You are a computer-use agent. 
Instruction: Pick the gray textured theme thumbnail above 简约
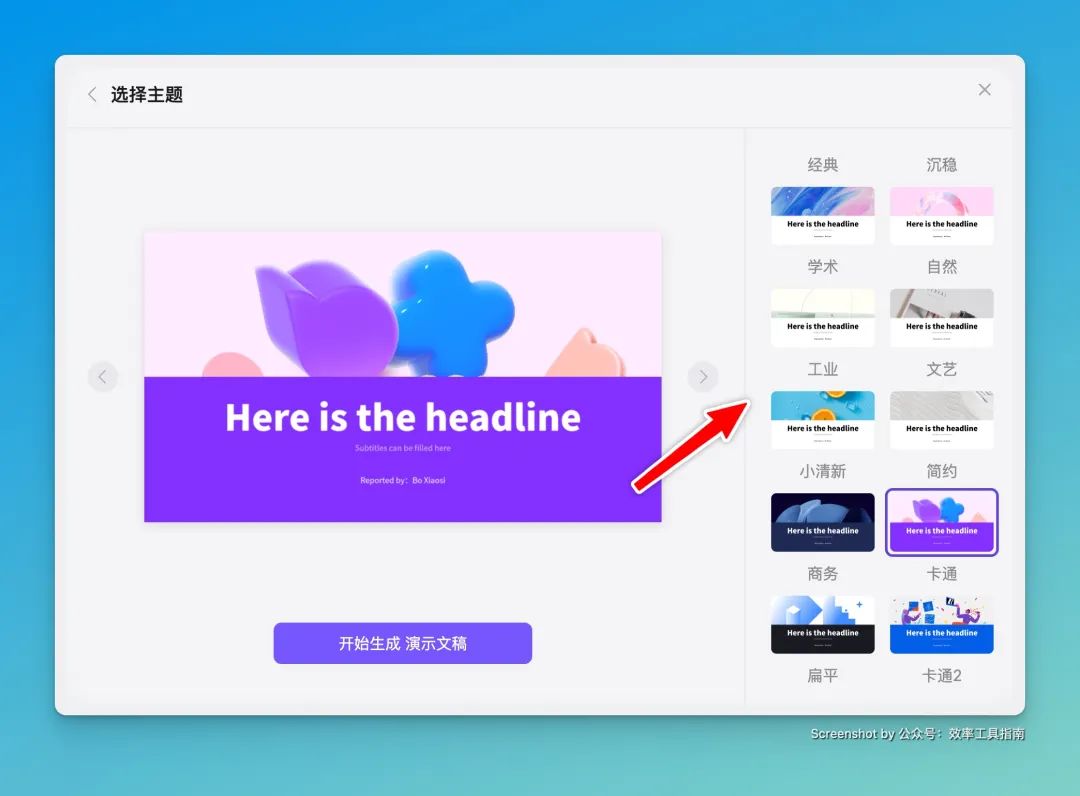[942, 420]
